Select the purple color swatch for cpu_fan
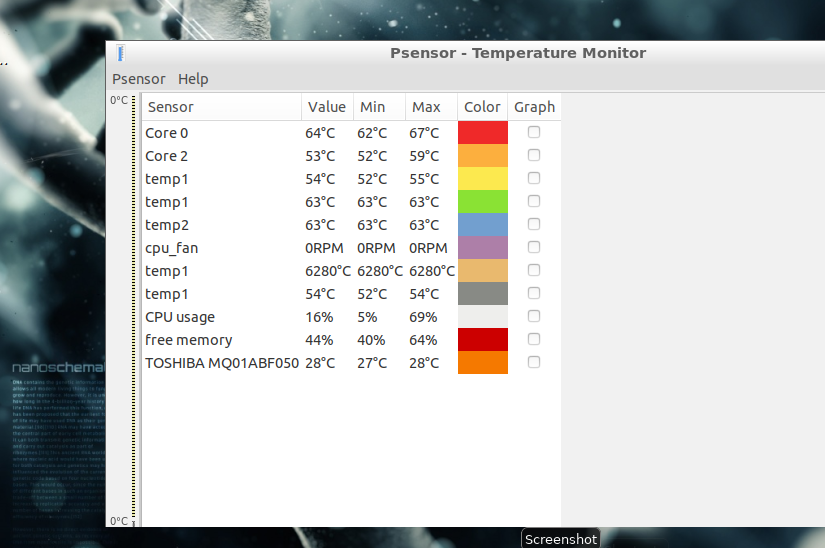The width and height of the screenshot is (825, 548). 483,247
